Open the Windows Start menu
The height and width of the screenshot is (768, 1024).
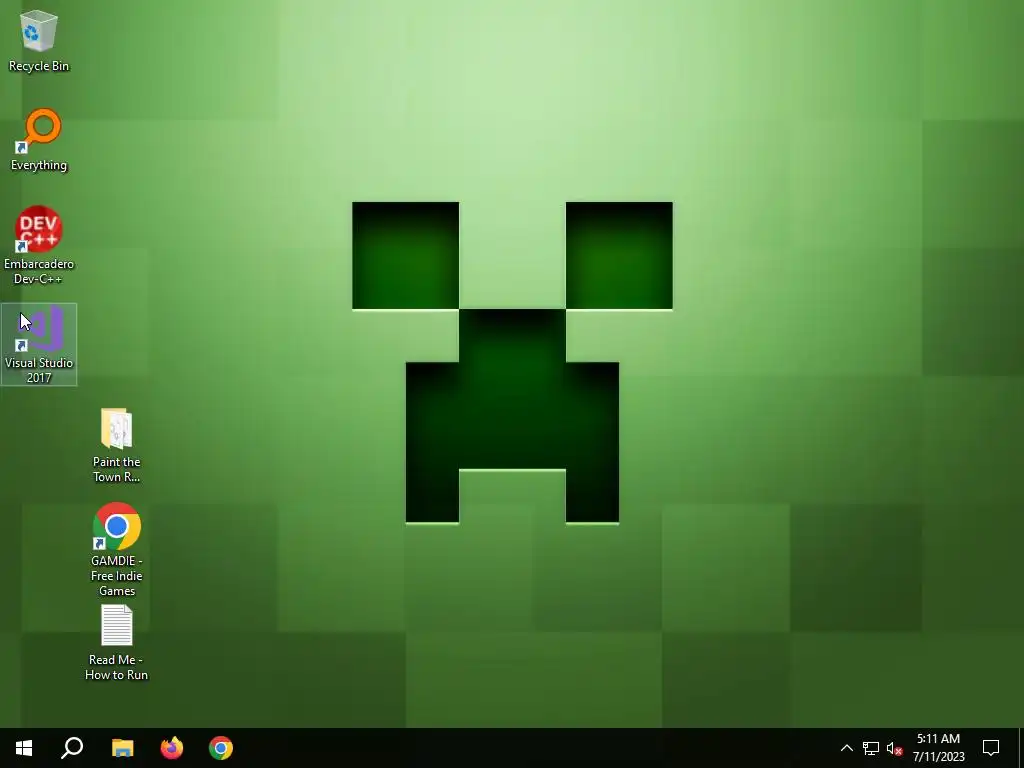(24, 748)
